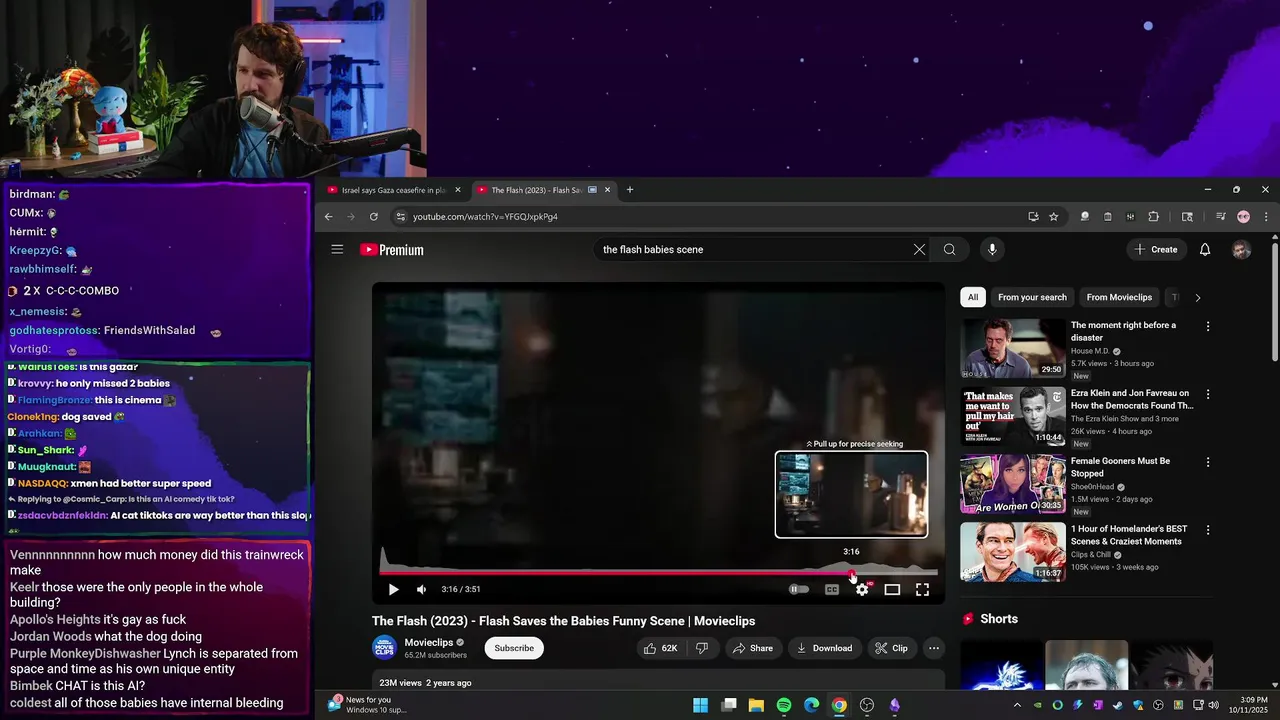The width and height of the screenshot is (1280, 720).
Task: Open Windows Start menu
Action: click(x=701, y=705)
